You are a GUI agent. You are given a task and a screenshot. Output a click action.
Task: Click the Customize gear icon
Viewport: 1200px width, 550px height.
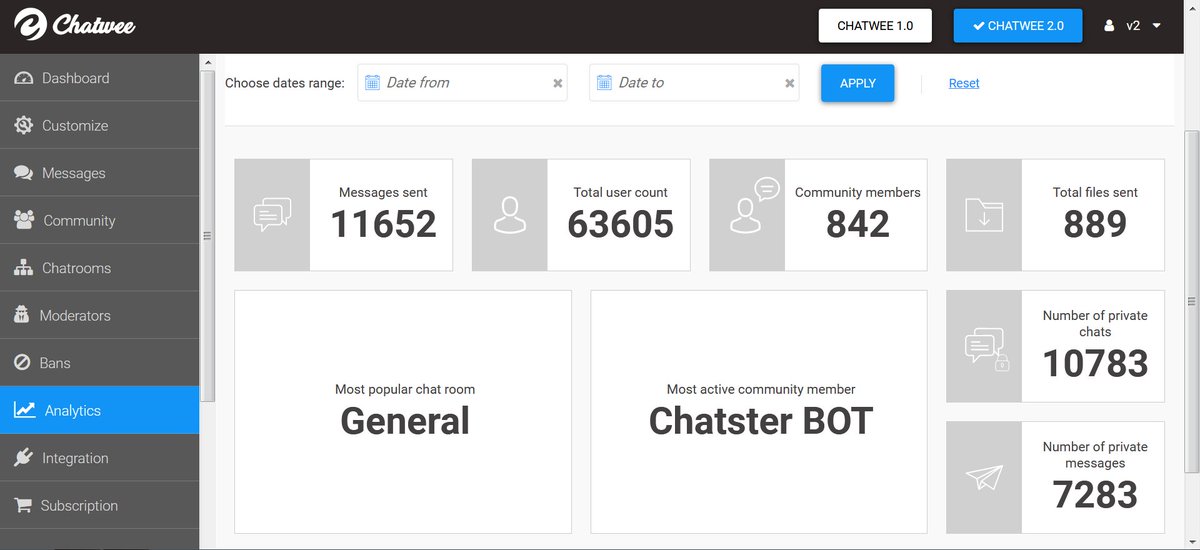click(24, 125)
